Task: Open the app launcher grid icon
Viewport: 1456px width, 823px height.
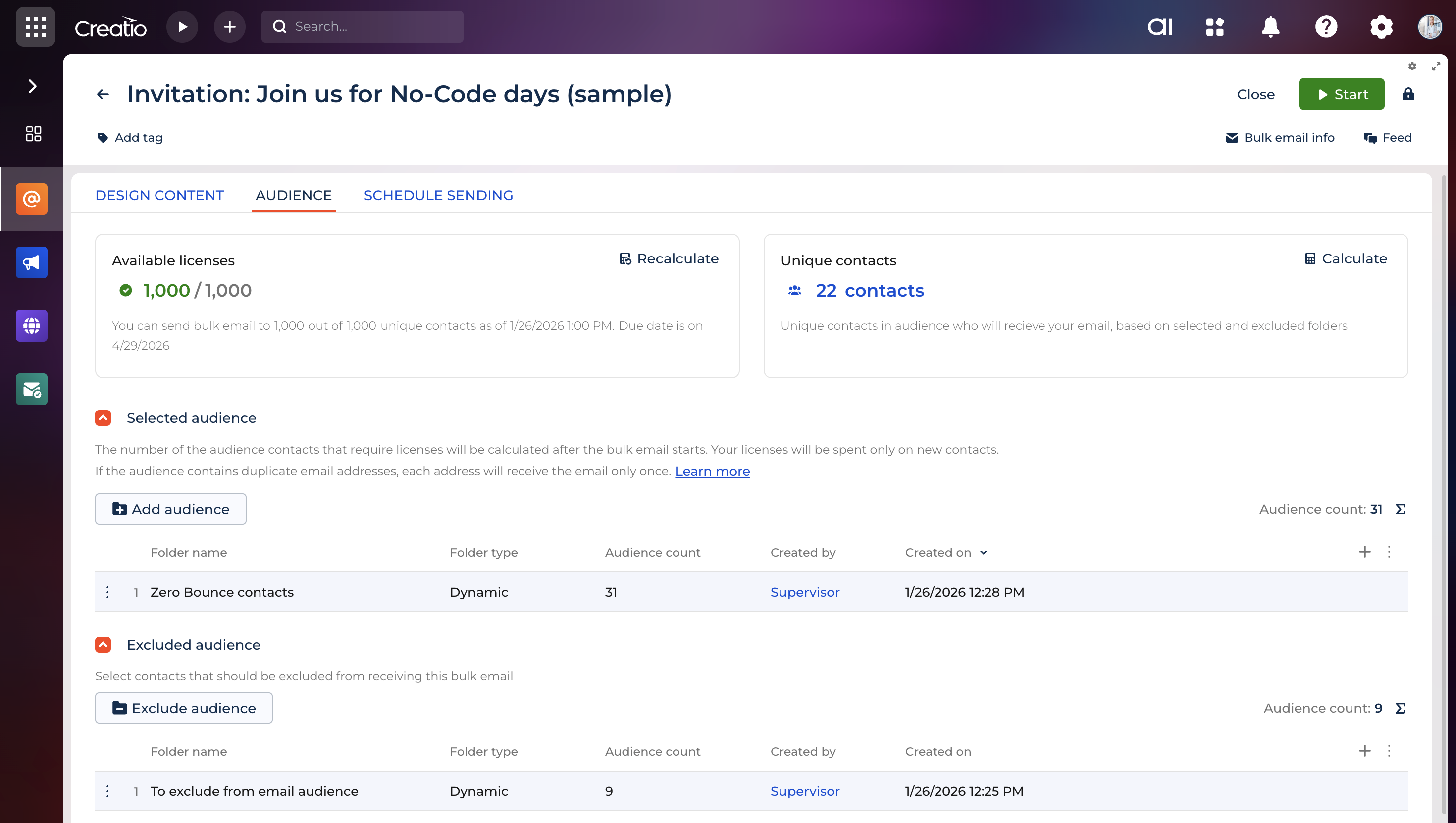Action: [x=35, y=27]
